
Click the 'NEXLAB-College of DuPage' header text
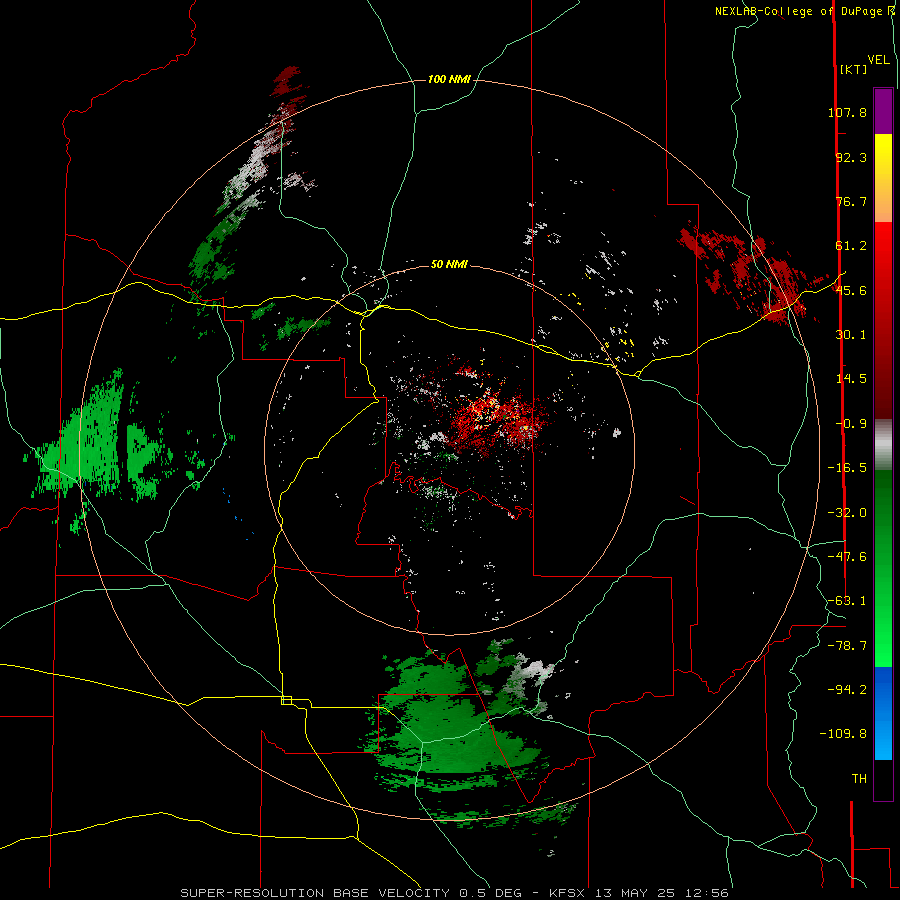[798, 11]
